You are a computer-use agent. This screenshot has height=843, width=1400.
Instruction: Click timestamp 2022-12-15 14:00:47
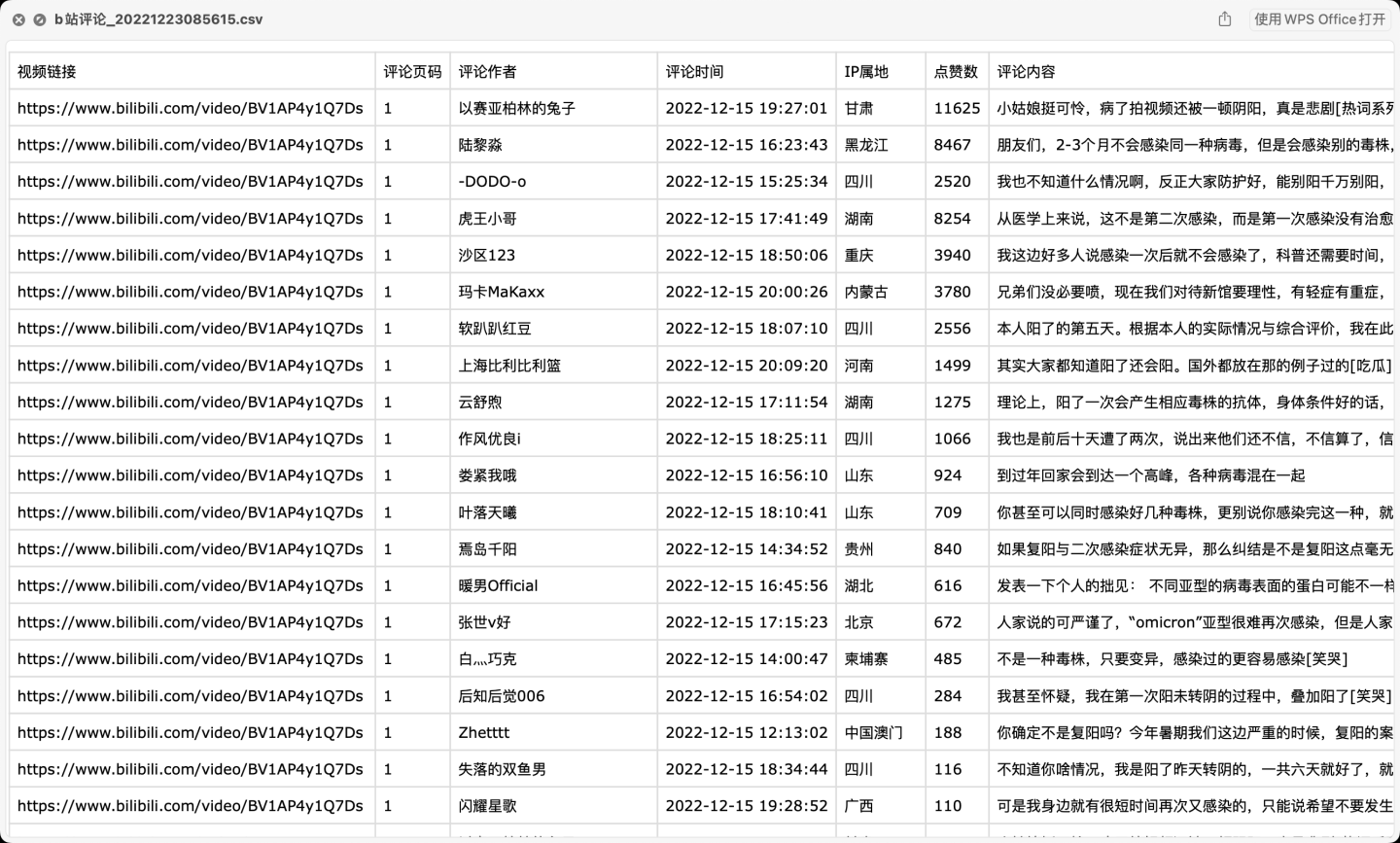coord(747,659)
